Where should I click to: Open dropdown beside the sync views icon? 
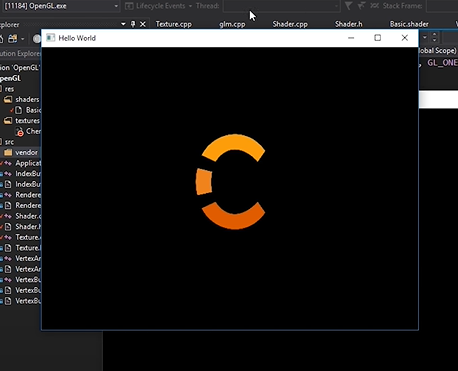pos(22,39)
